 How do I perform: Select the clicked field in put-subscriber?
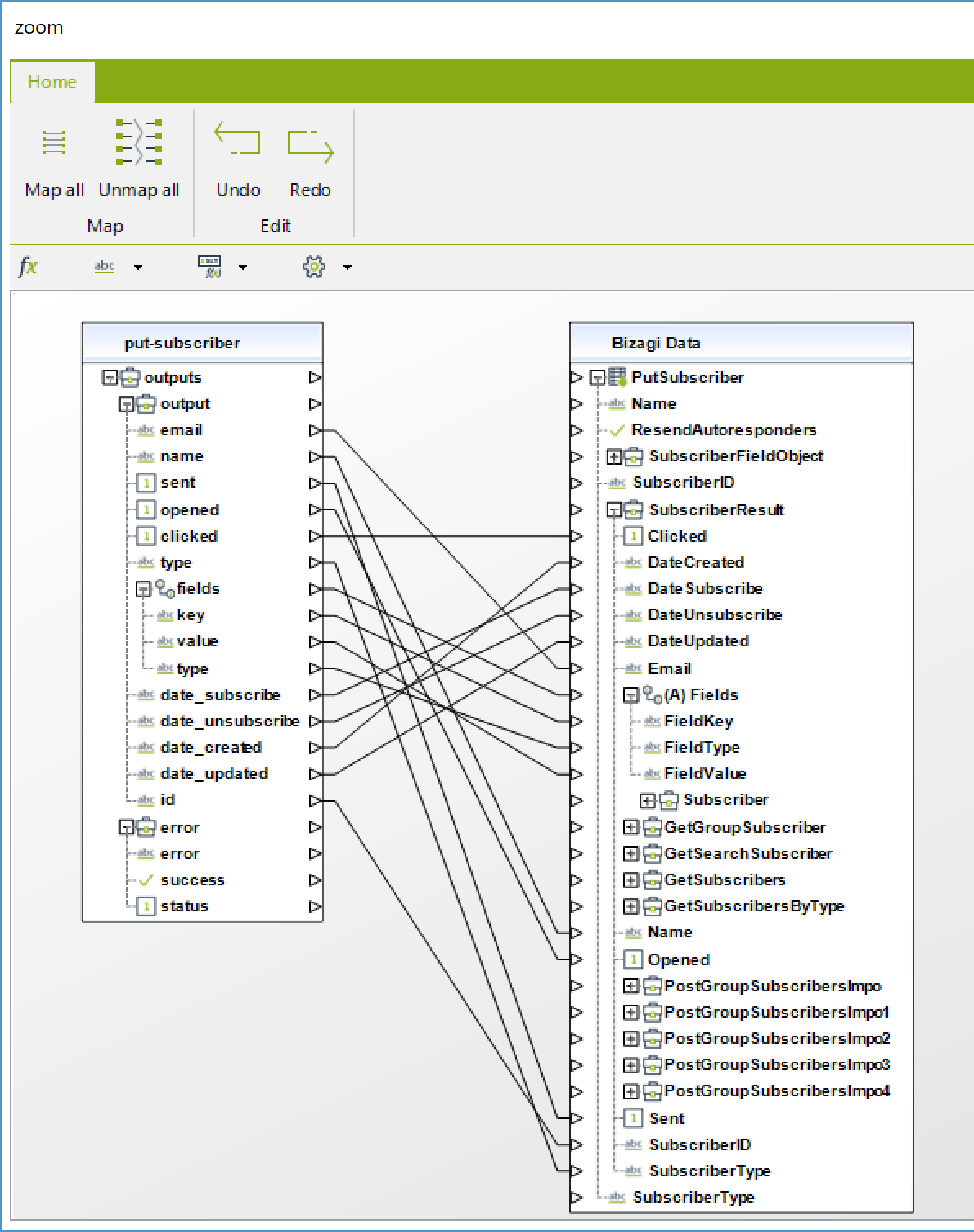pos(189,537)
